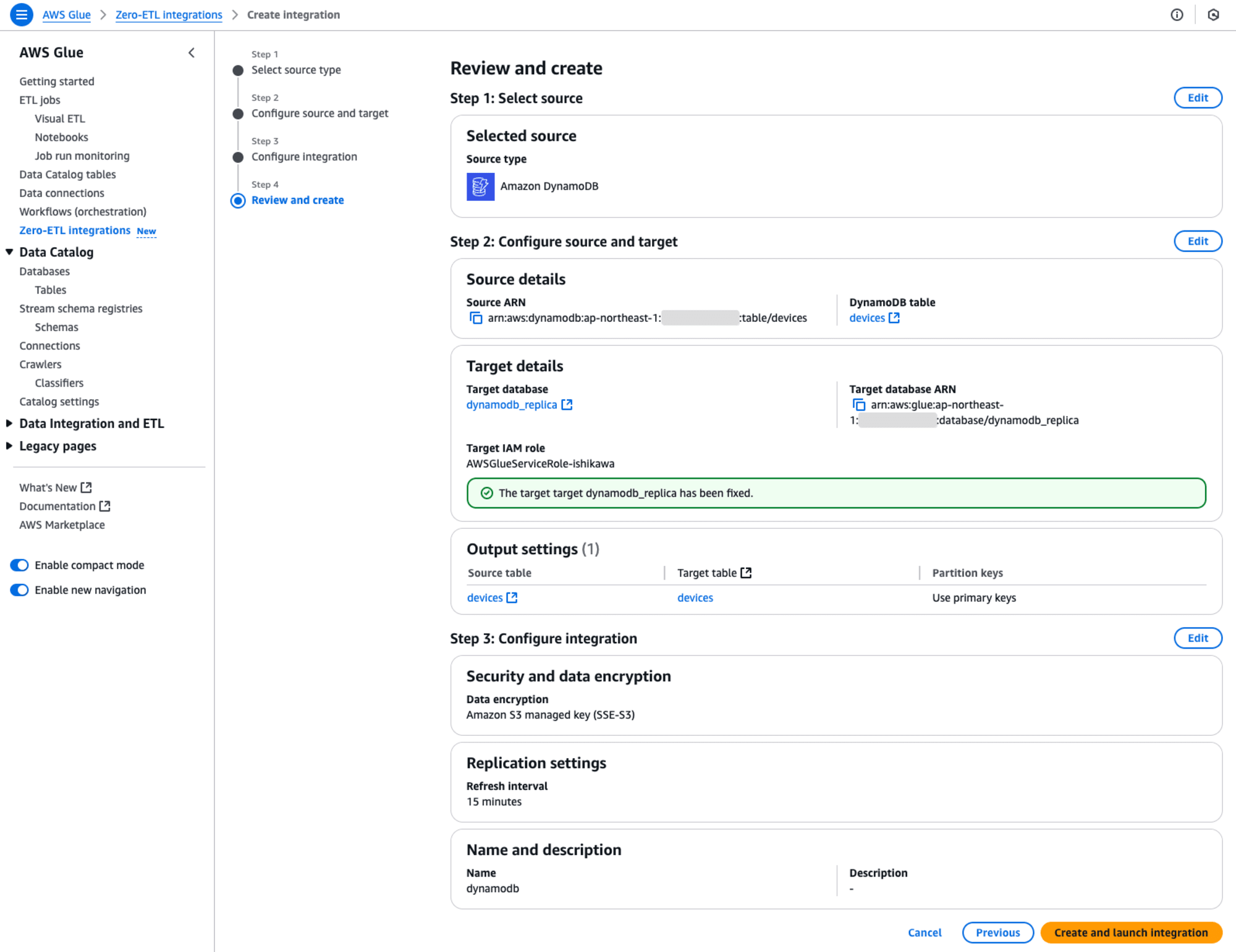Toggle the Enable compact mode switch

tap(19, 564)
